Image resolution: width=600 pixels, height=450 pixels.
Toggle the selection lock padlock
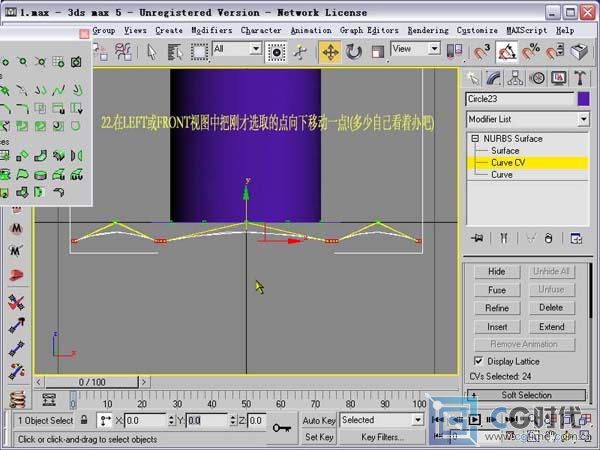(x=84, y=420)
